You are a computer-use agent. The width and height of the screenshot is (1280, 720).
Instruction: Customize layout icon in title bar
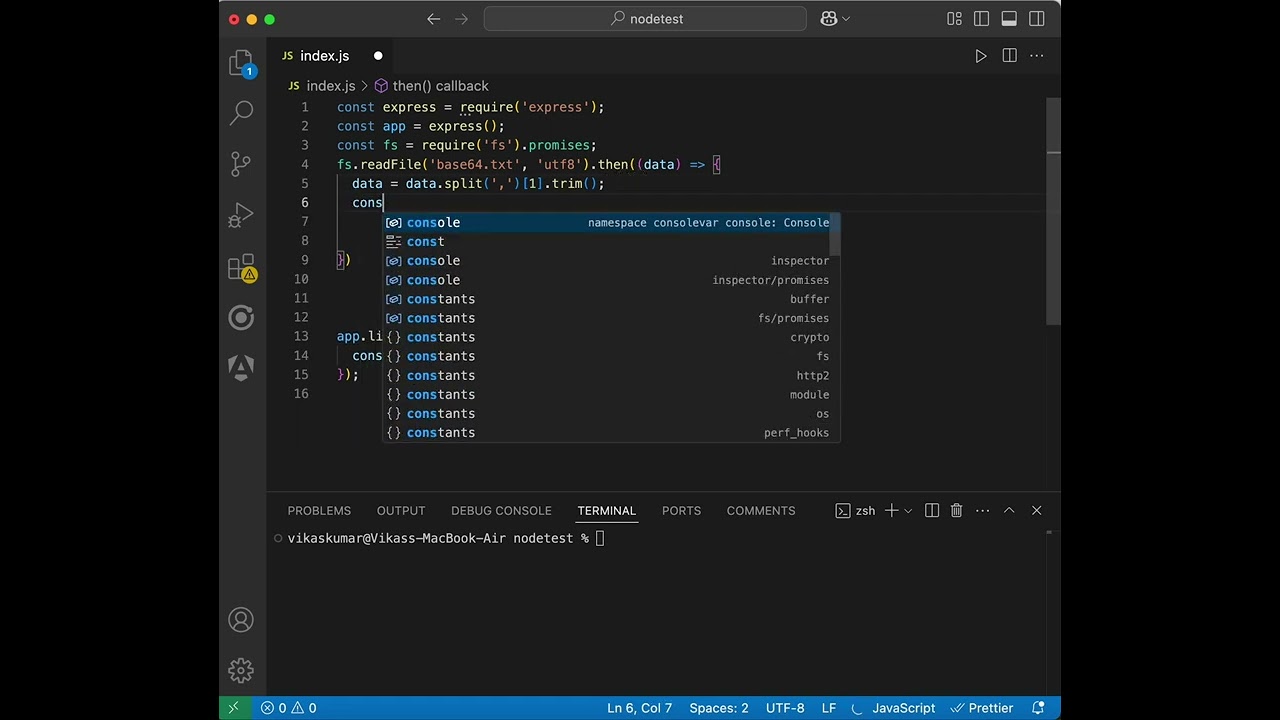(x=954, y=18)
